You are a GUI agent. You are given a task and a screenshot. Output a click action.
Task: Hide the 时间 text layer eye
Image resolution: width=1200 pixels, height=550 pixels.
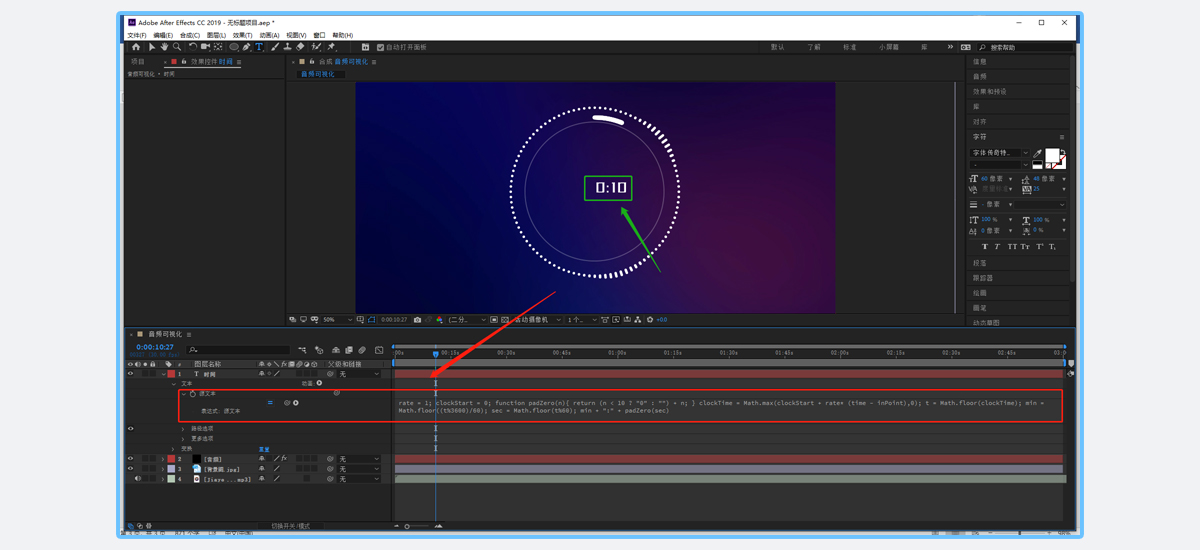point(130,374)
